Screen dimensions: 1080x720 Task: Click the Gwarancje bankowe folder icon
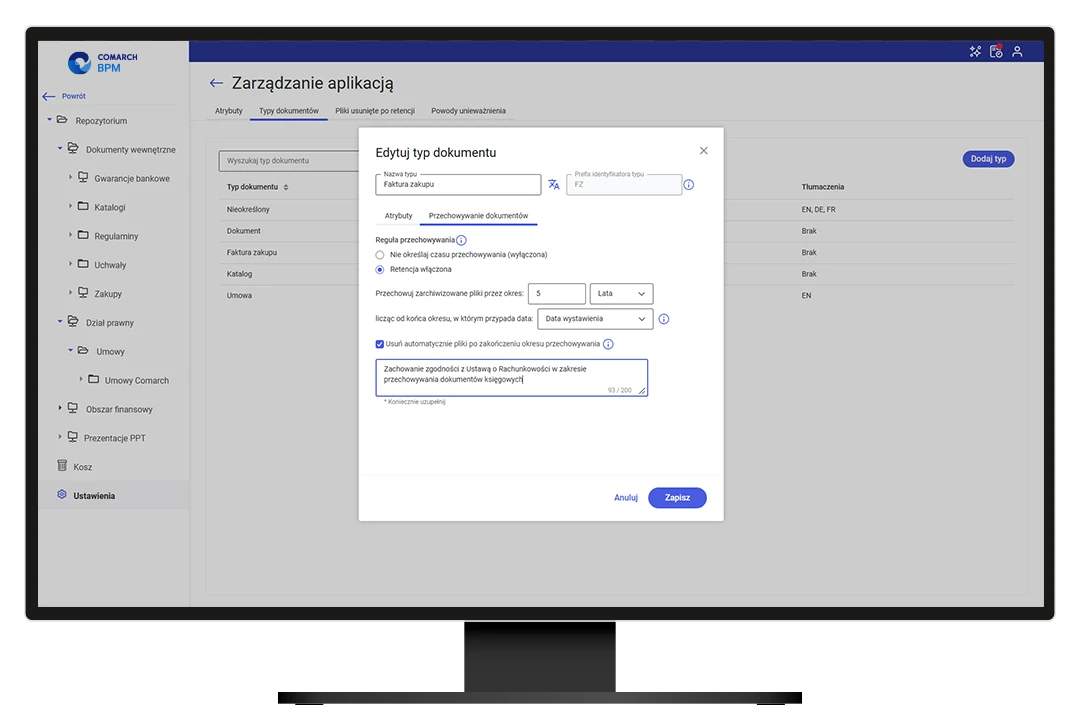tap(83, 177)
